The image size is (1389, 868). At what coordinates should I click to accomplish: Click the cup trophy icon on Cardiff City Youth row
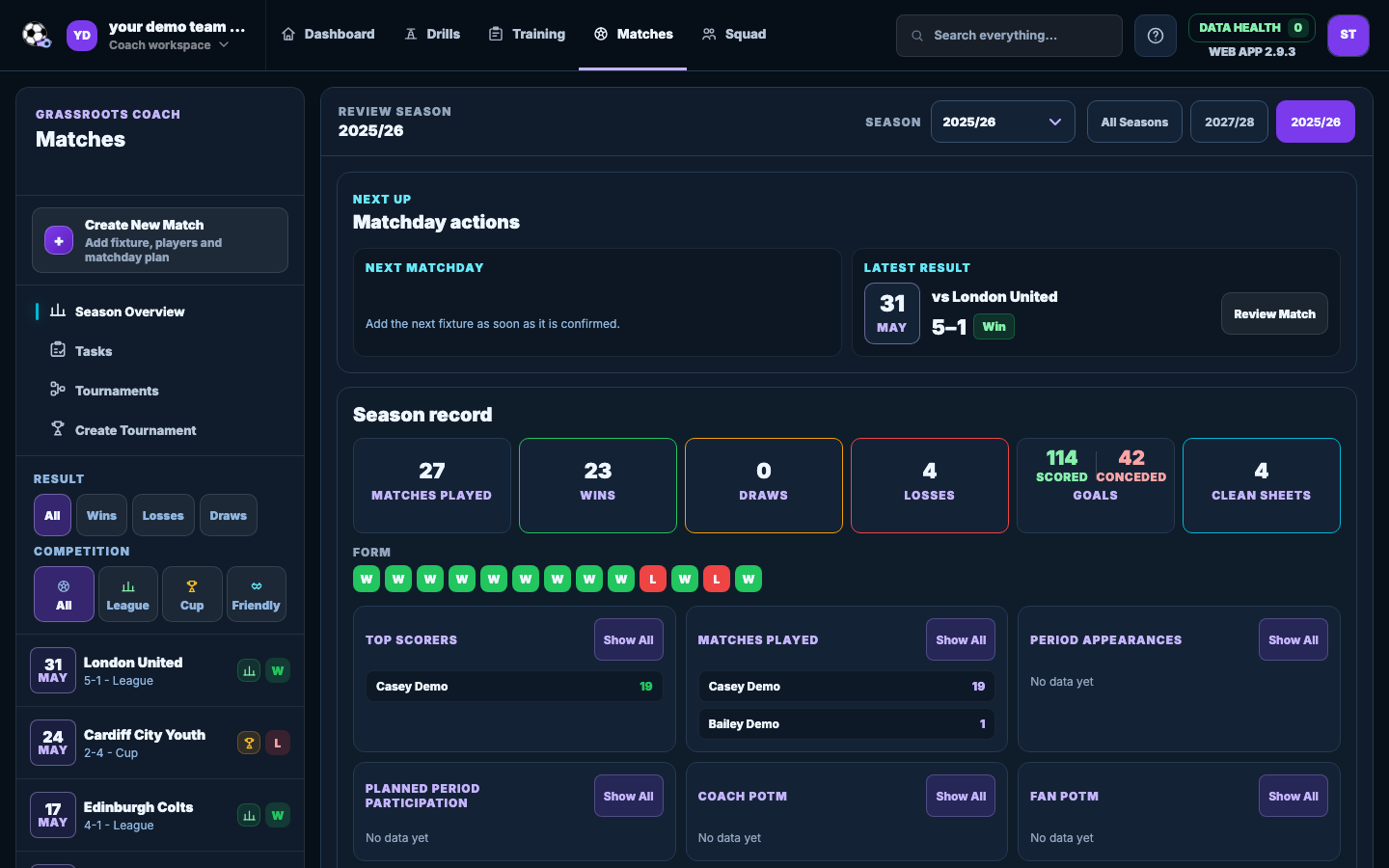249,743
